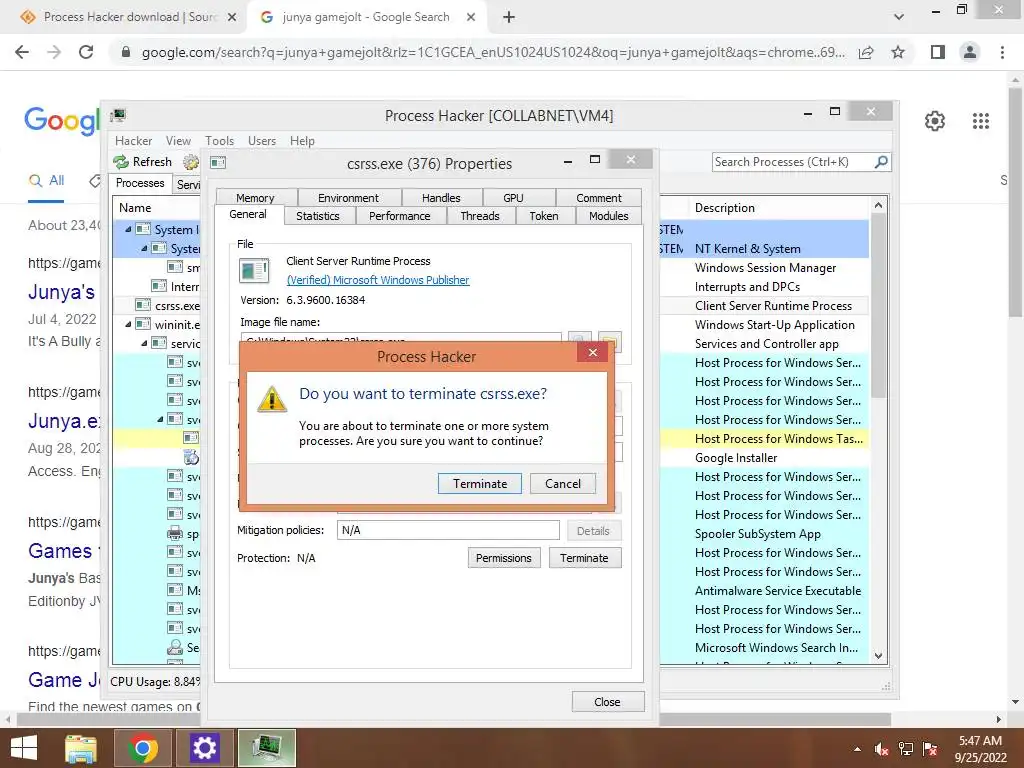The height and width of the screenshot is (768, 1024).
Task: Click the share page icon in address bar
Action: click(x=866, y=52)
